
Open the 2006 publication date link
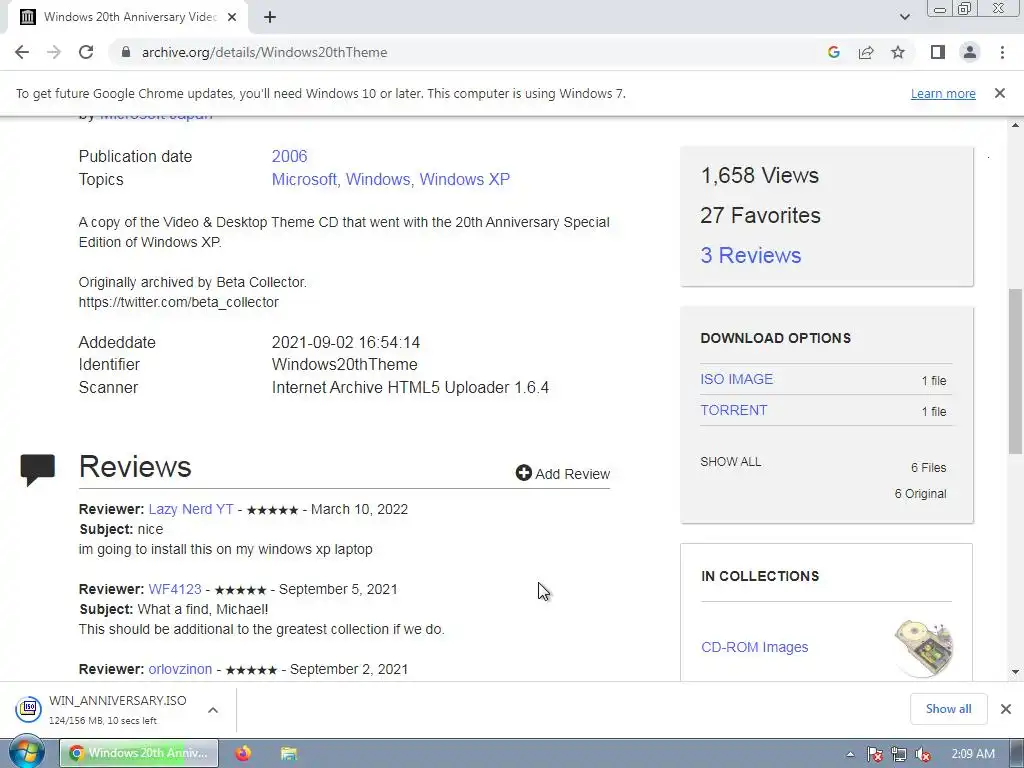[x=289, y=157]
